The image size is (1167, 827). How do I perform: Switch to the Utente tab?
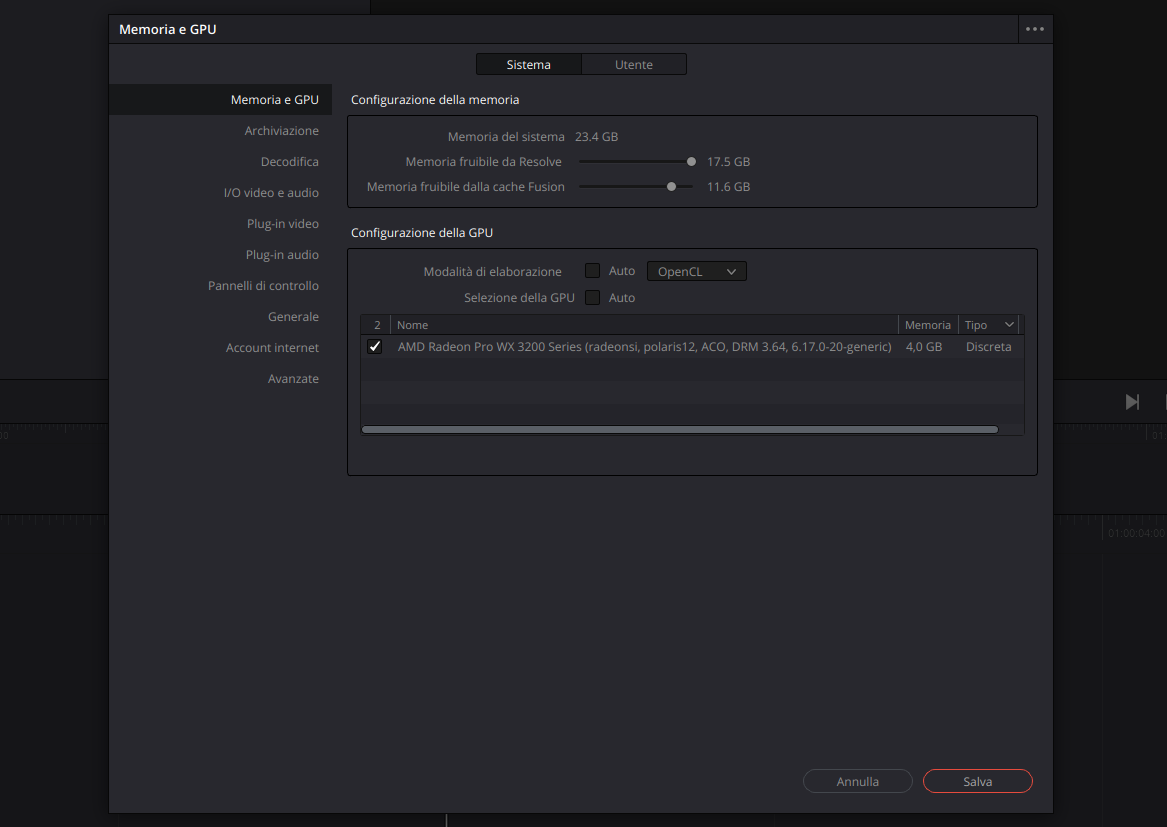pos(633,64)
